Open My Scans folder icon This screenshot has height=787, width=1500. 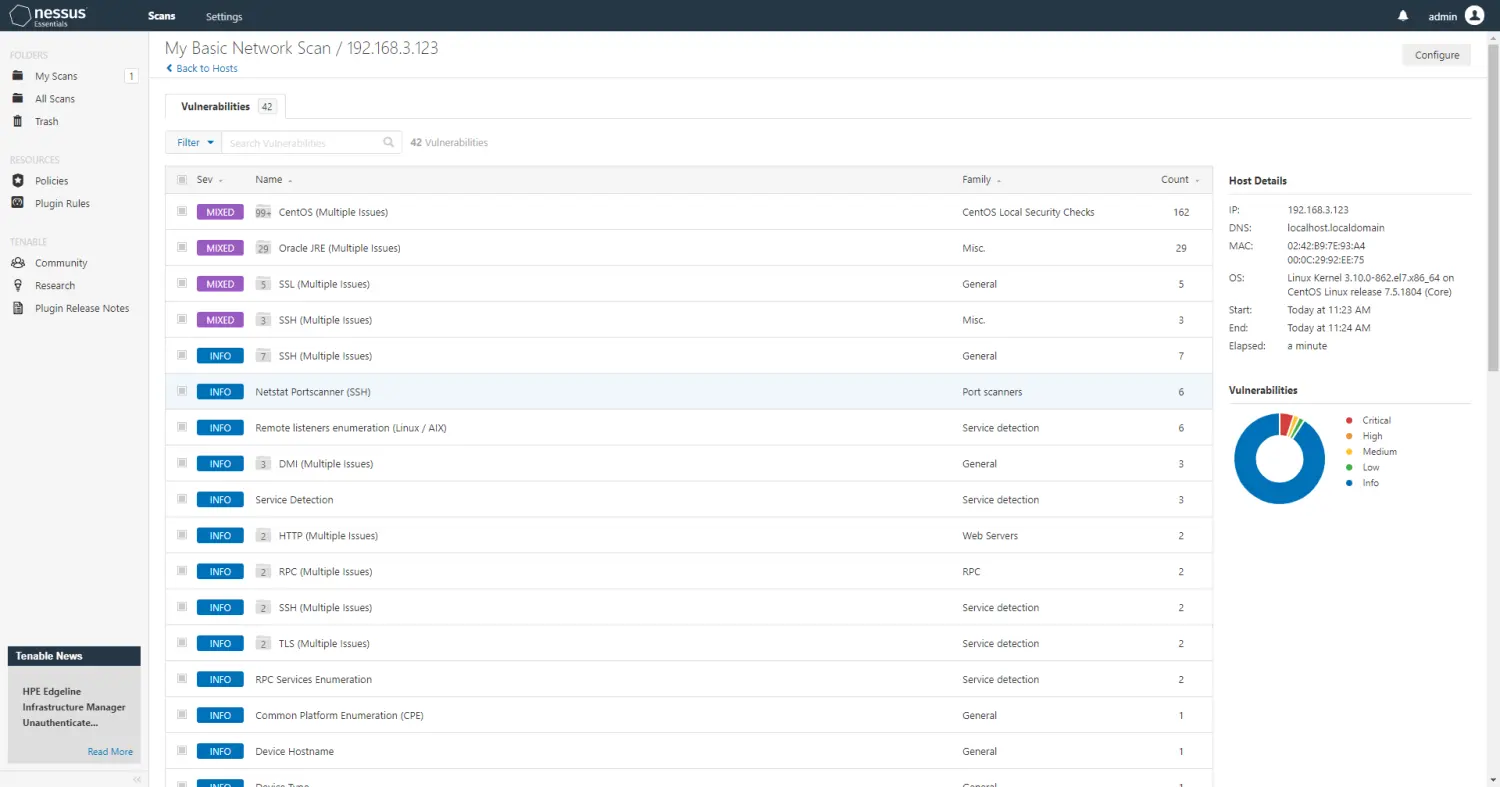pos(17,76)
